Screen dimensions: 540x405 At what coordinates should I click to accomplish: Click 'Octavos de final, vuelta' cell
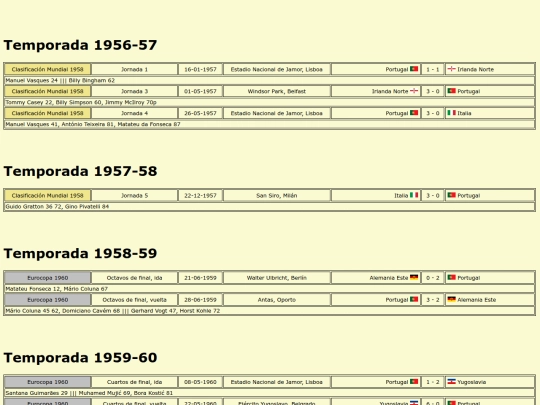[134, 300]
